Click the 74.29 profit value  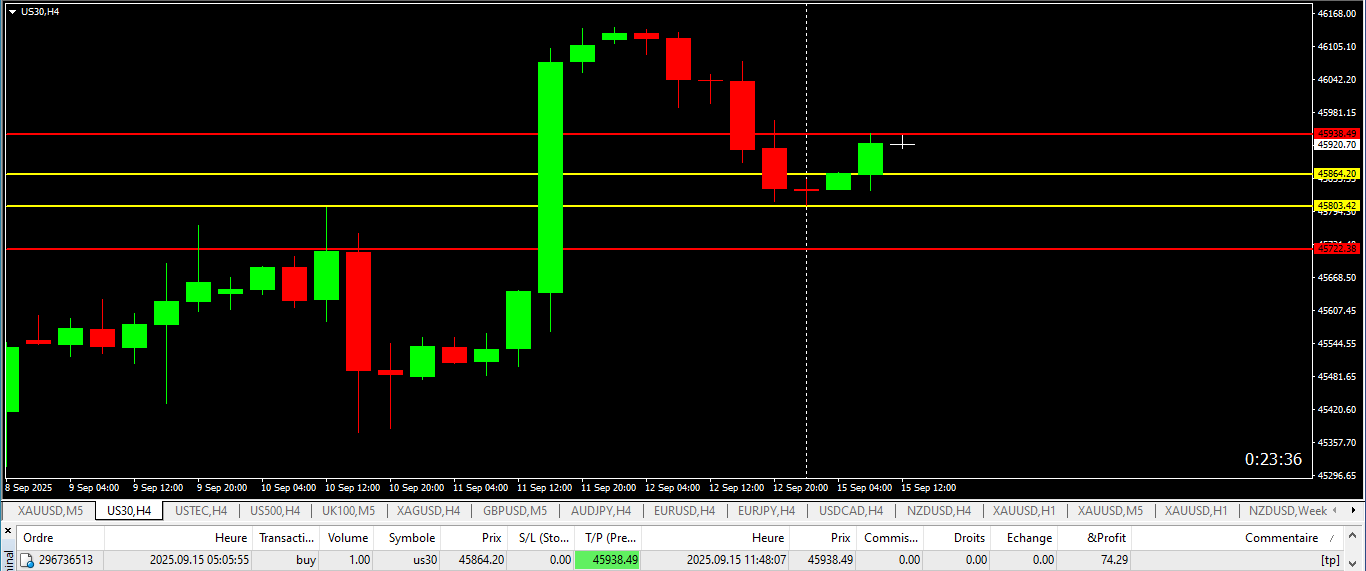click(x=1113, y=561)
